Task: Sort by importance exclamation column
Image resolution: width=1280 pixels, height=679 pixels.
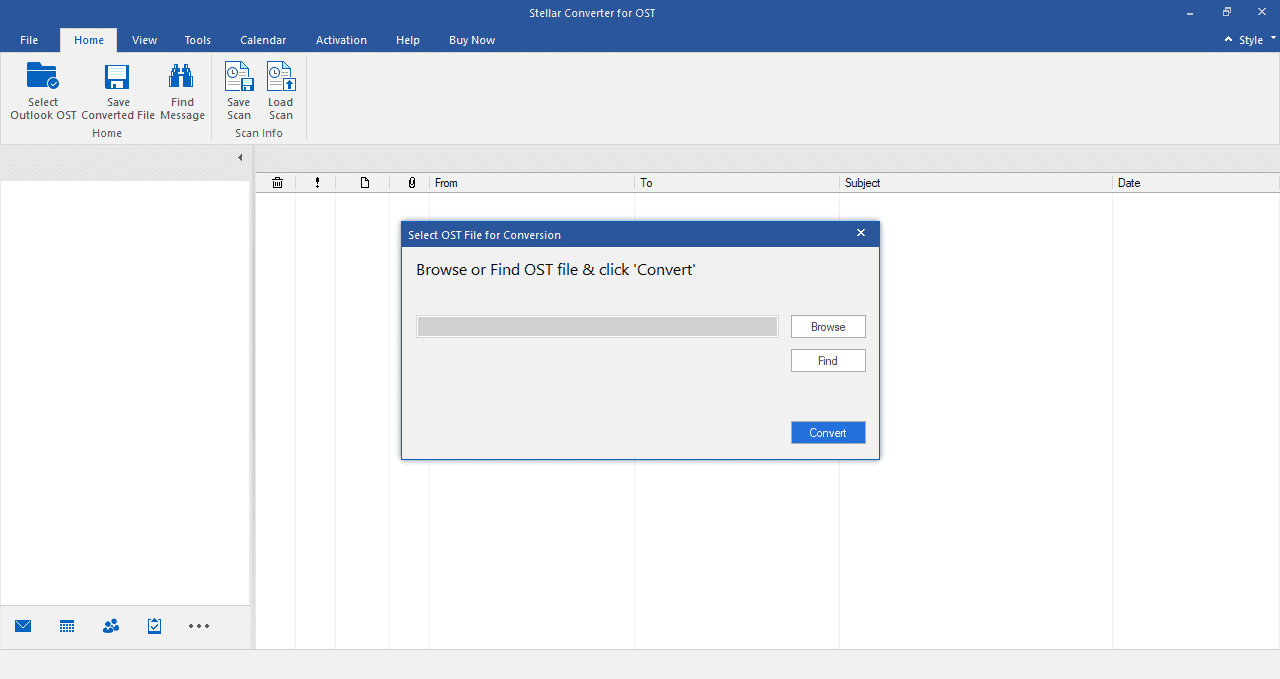Action: pyautogui.click(x=317, y=183)
